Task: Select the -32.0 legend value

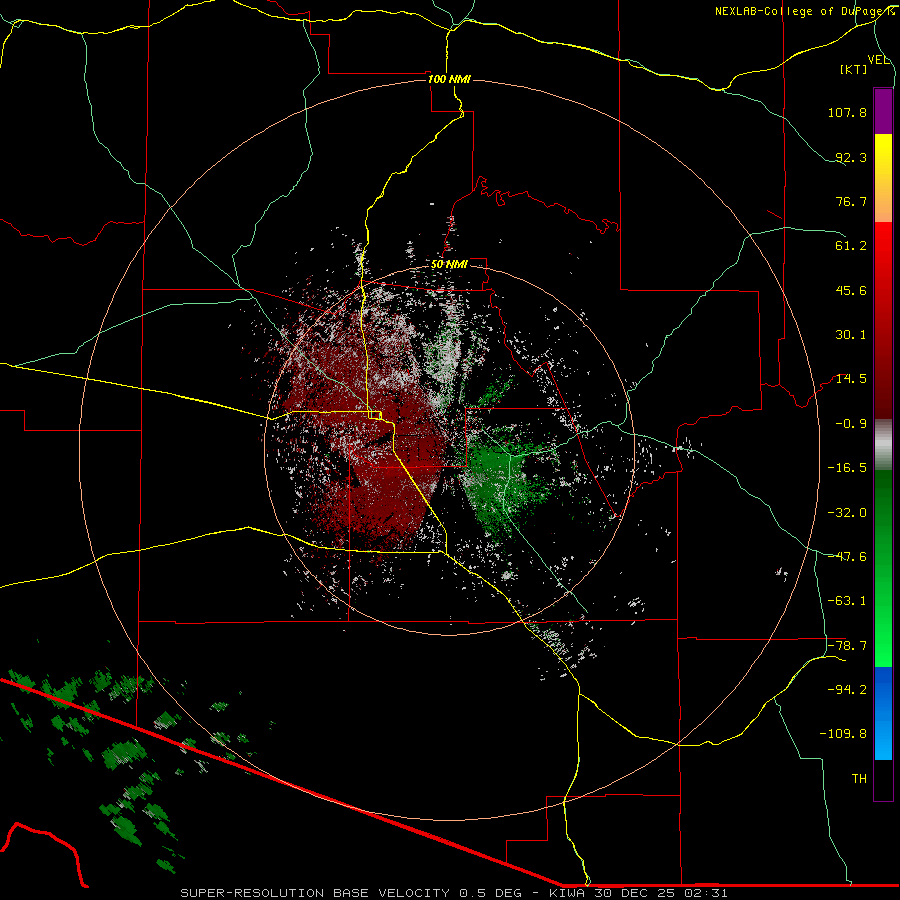Action: 847,513
